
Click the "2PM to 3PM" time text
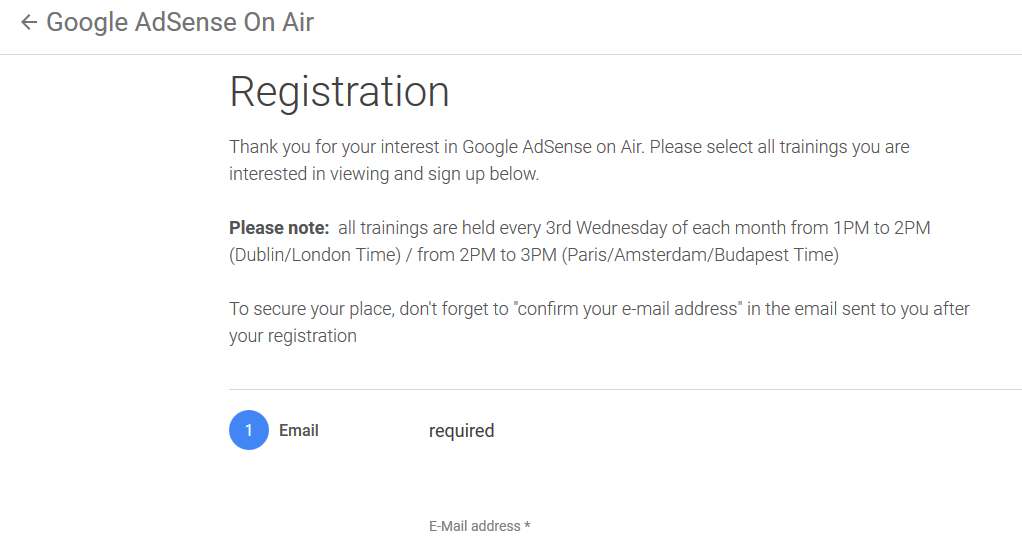[507, 255]
